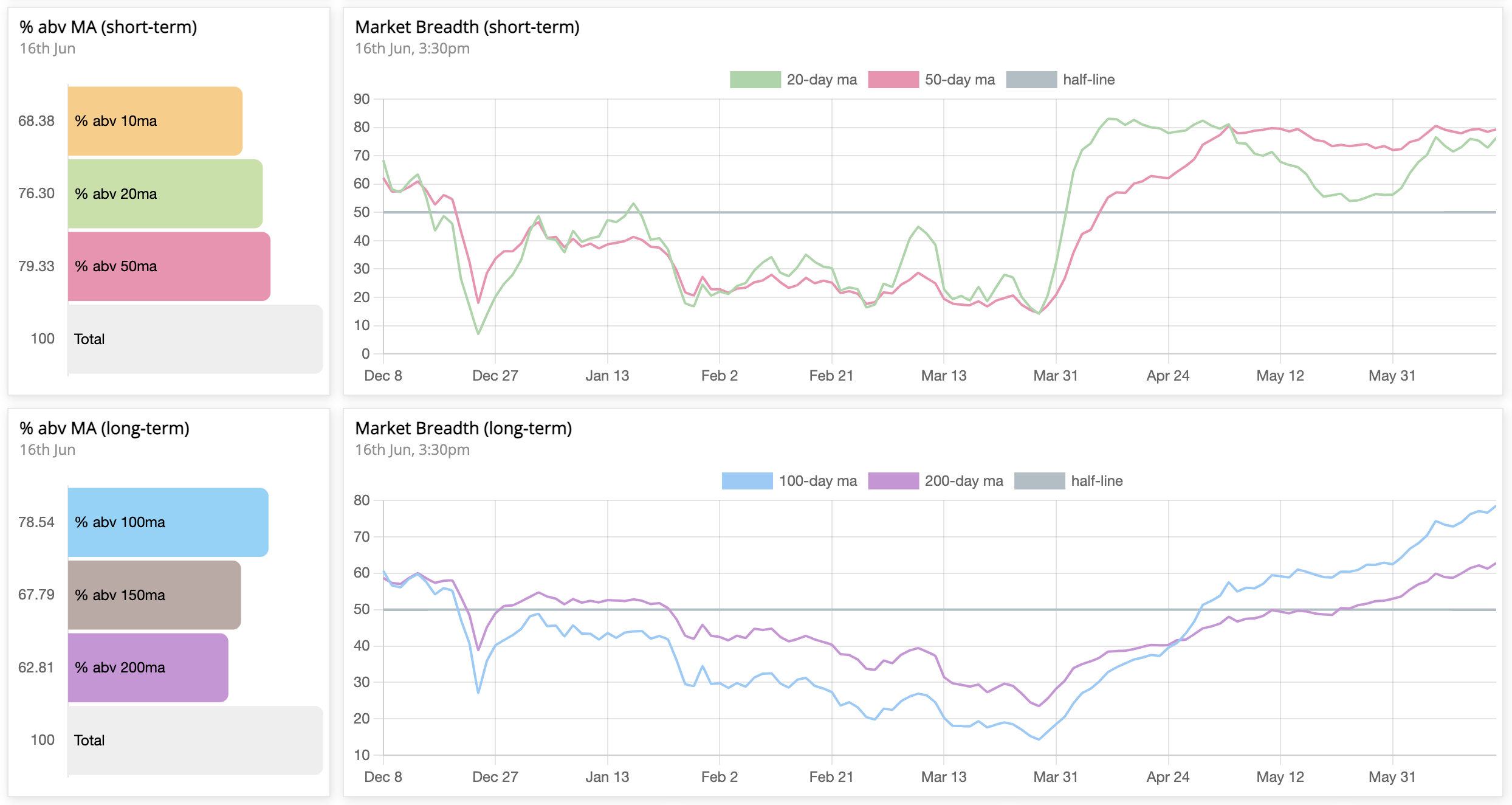Viewport: 1512px width, 805px height.
Task: Click 'Market Breadth (long-term)' heading
Action: [464, 429]
